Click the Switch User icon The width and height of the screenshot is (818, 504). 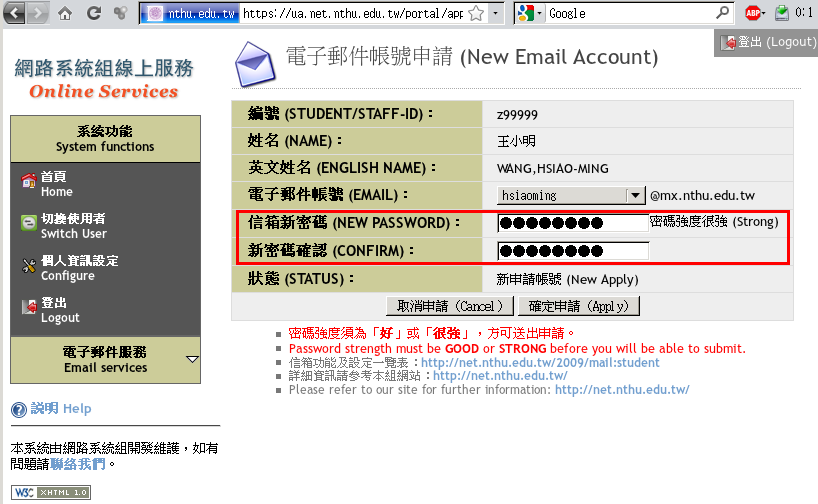[28, 225]
